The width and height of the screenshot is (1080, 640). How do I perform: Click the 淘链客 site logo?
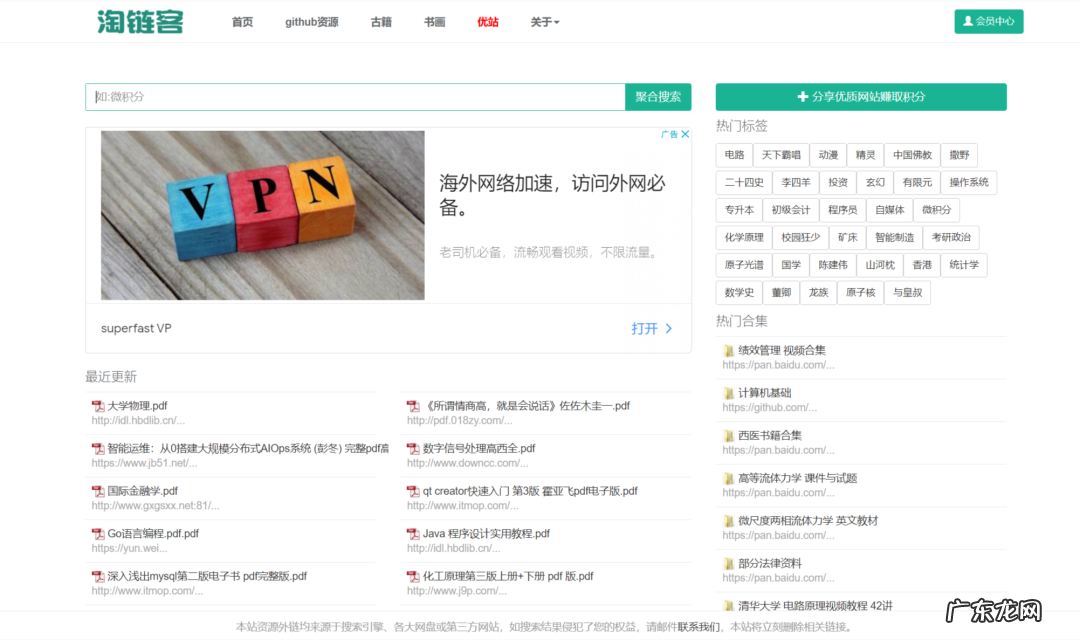[139, 21]
